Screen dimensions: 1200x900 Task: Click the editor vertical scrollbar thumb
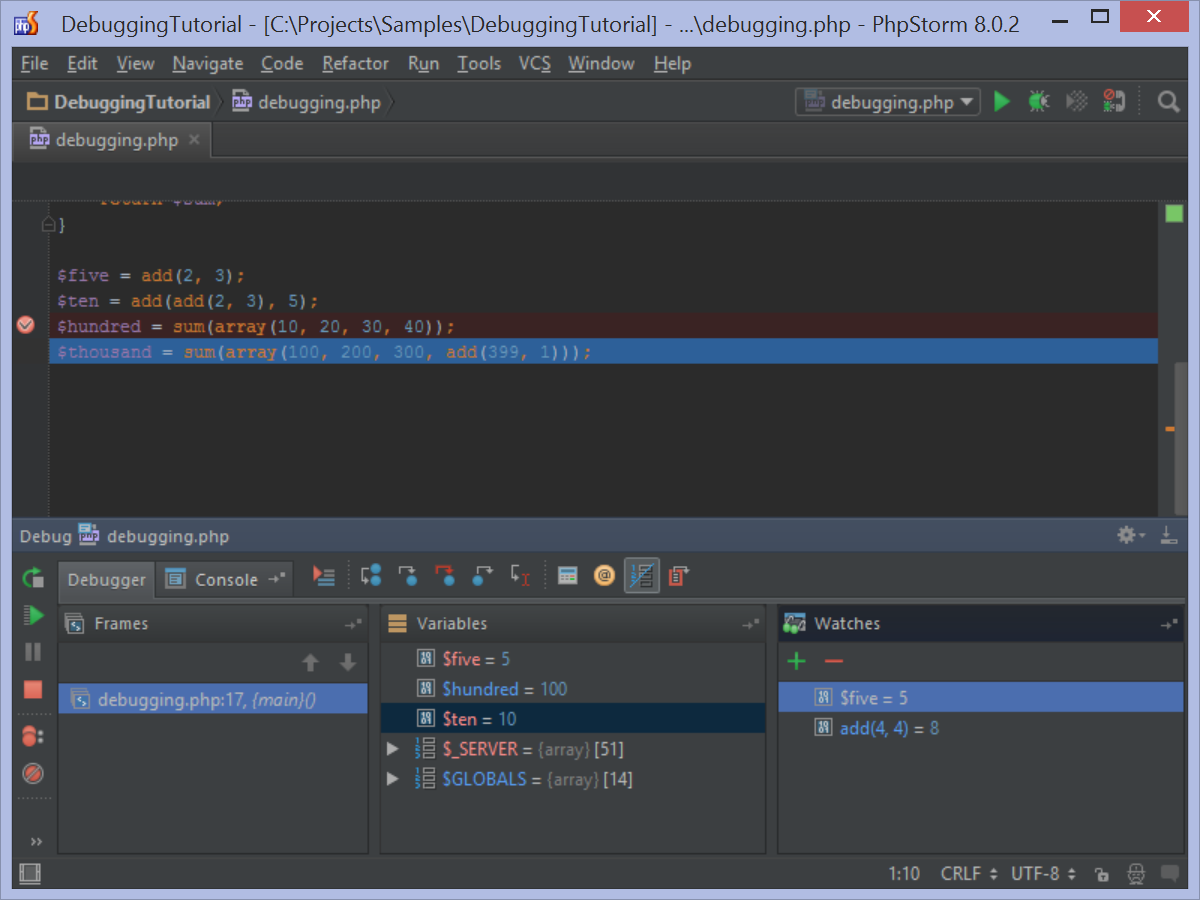(x=1181, y=440)
